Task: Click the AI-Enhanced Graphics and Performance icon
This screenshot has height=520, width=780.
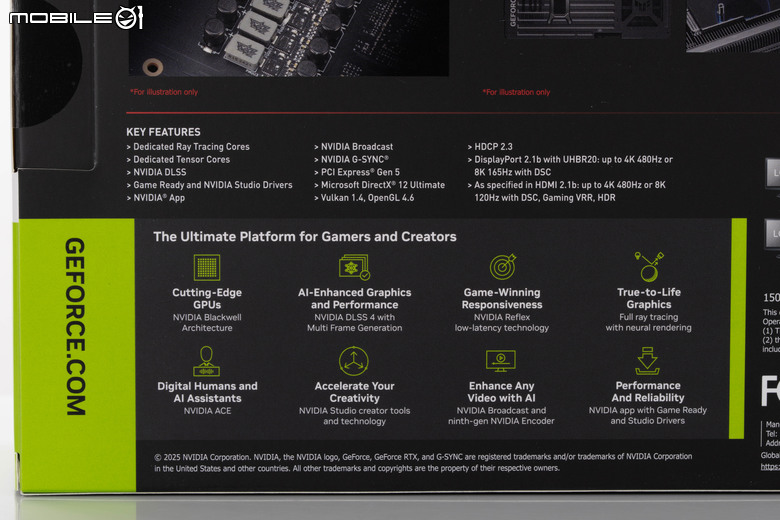Action: click(x=354, y=267)
